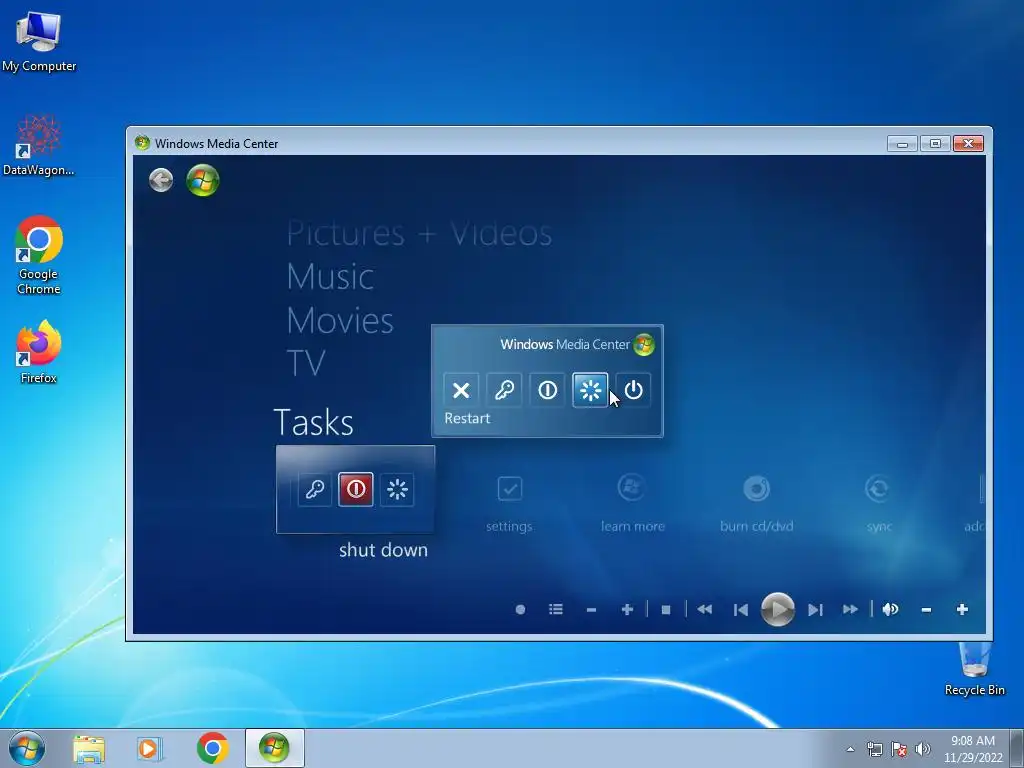Select the Music menu item
Viewport: 1024px width, 768px height.
[330, 276]
